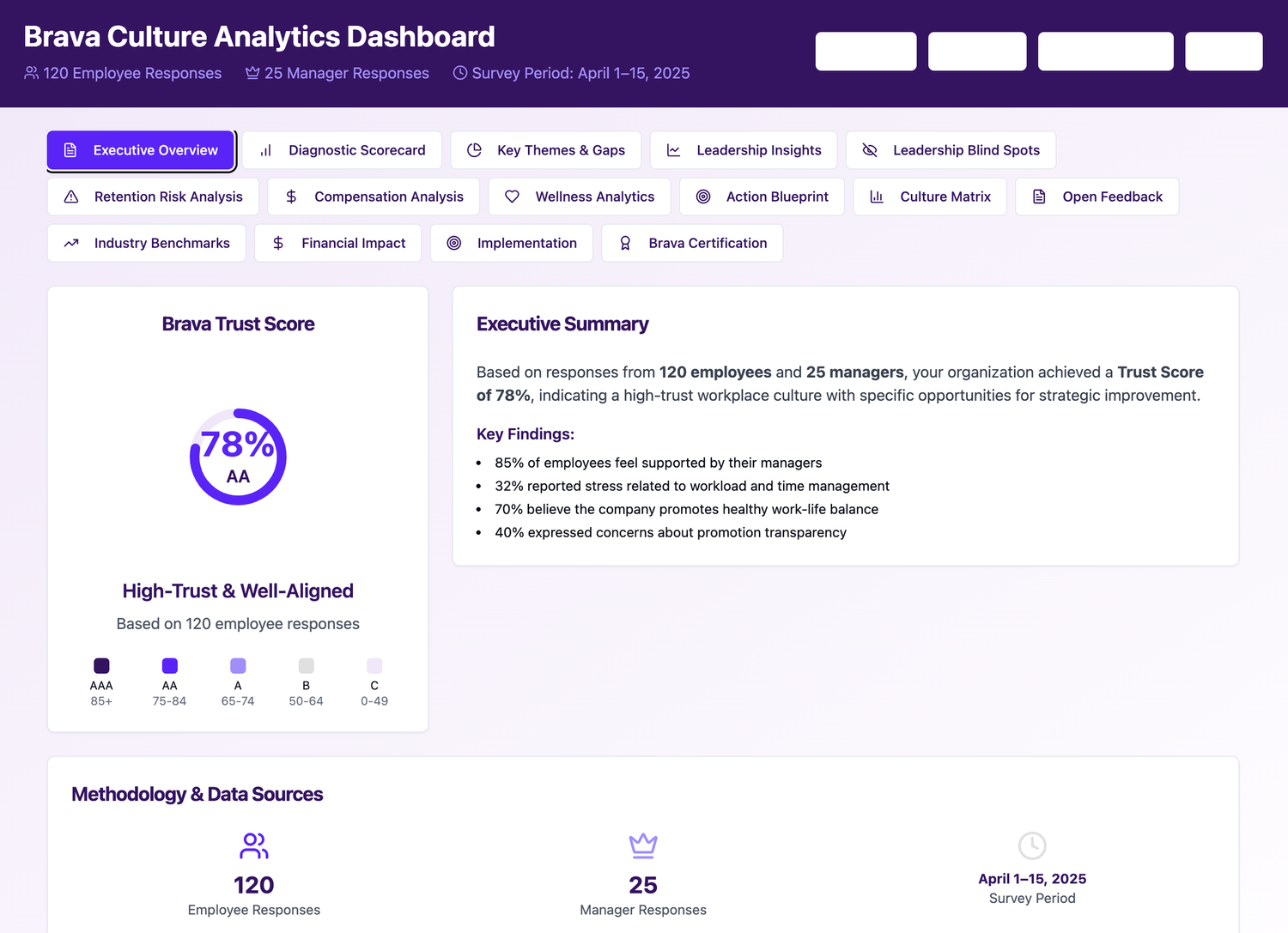The width and height of the screenshot is (1288, 933).
Task: Click the large 120 value under Methodology
Action: pos(254,885)
